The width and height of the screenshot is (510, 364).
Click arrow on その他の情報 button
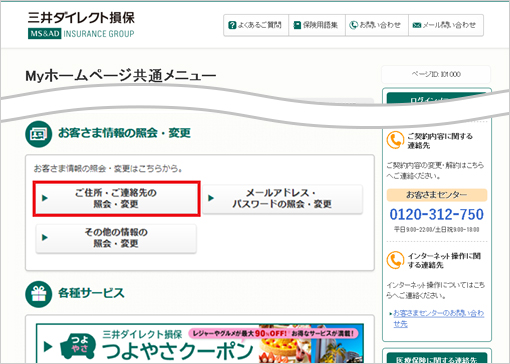click(x=45, y=238)
